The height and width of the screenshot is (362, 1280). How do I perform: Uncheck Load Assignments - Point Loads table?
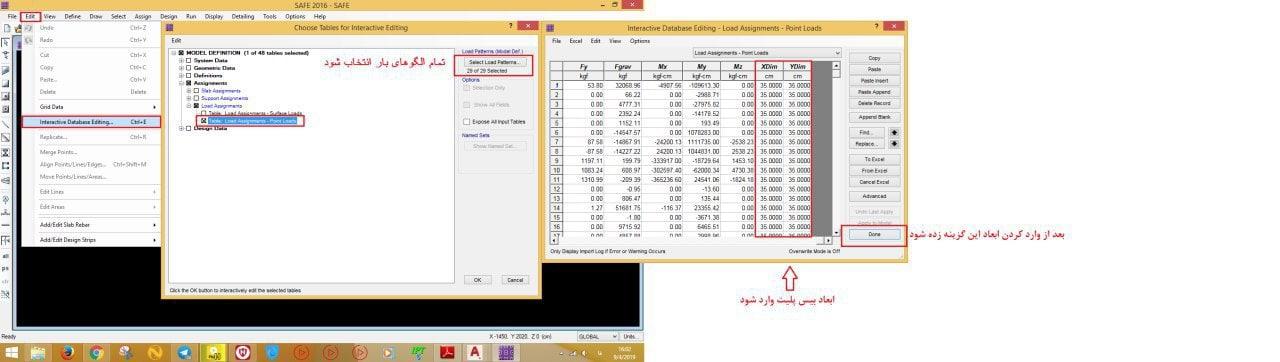pos(203,120)
